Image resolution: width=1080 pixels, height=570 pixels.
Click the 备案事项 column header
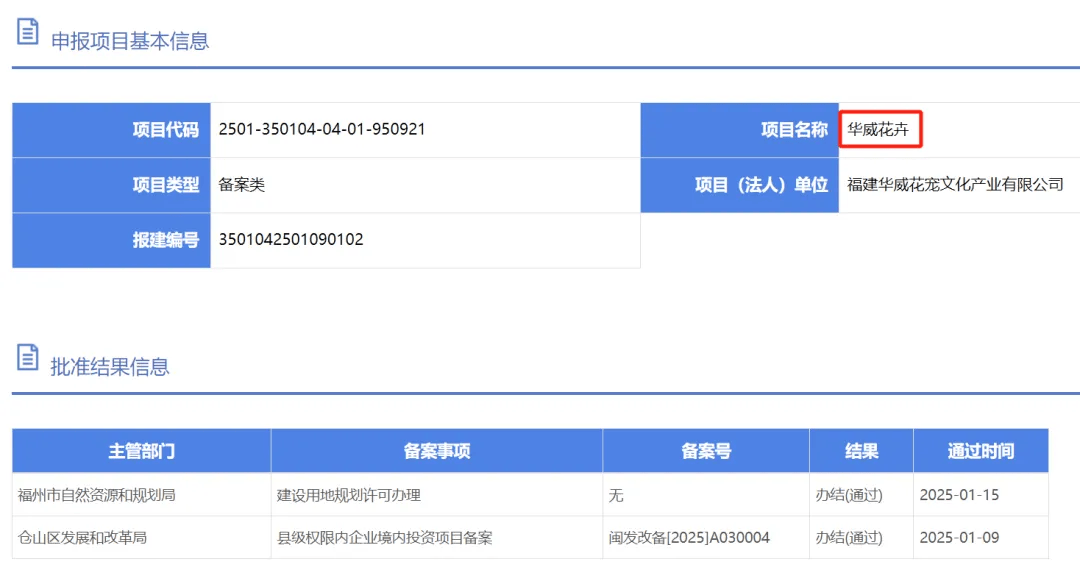437,451
